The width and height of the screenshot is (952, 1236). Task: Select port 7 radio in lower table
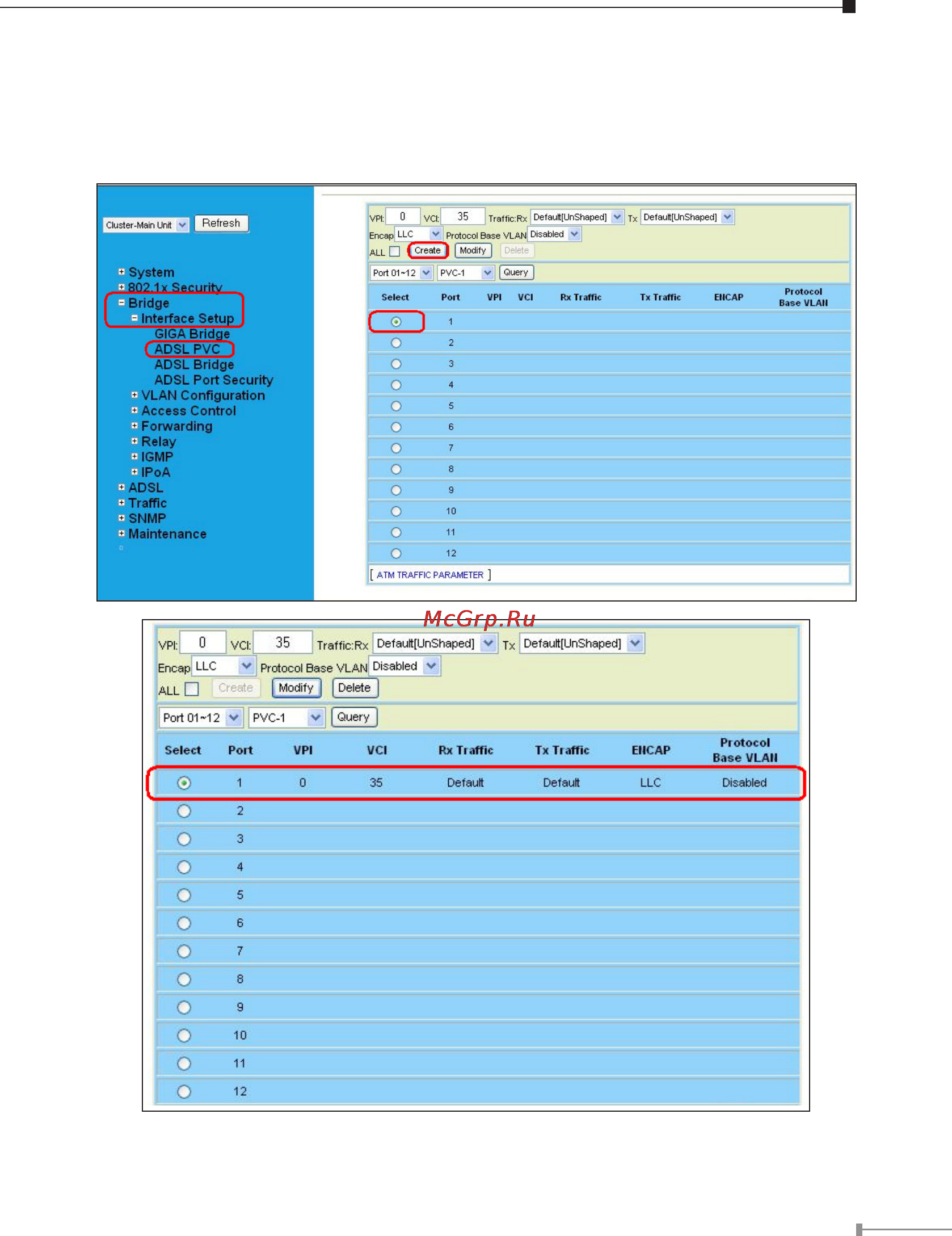(184, 952)
